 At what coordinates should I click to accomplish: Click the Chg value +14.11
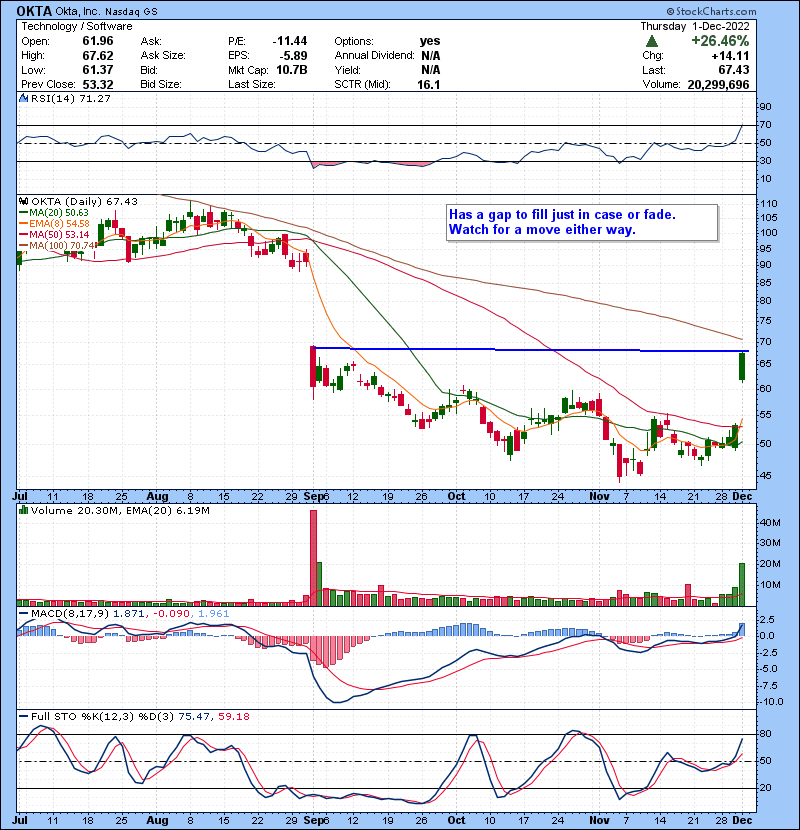(730, 56)
